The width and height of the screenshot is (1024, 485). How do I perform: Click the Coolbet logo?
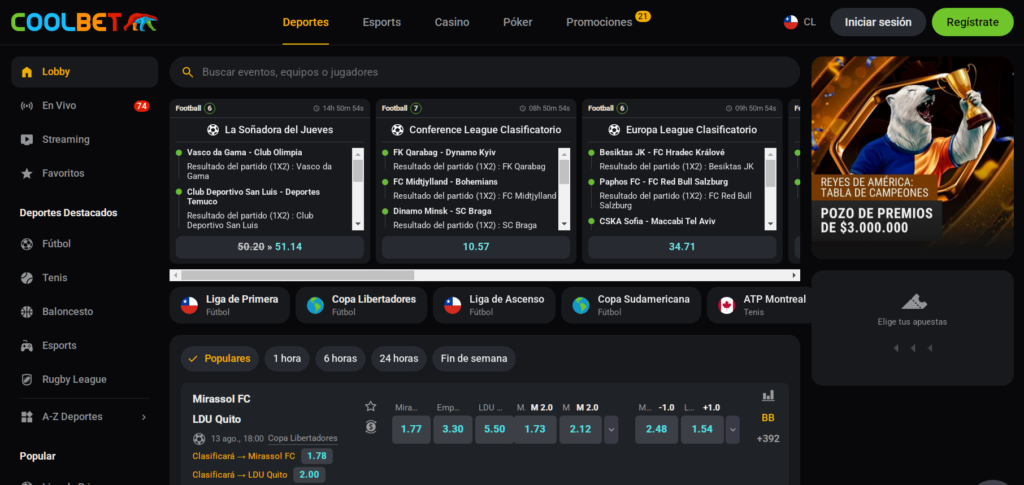coord(84,22)
